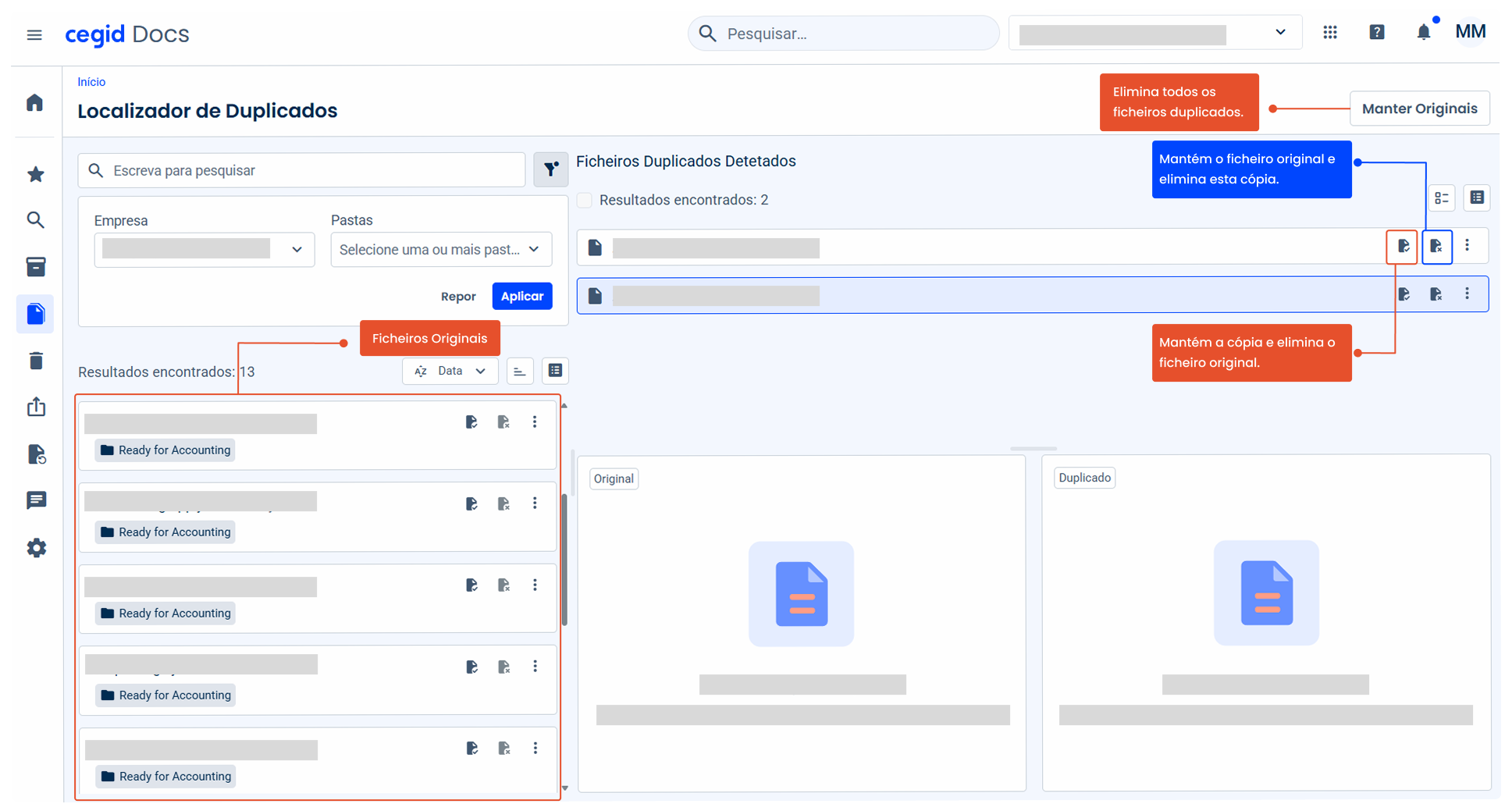This screenshot has width=1512, height=811.
Task: Open three-dot menu of first original file
Action: [x=535, y=422]
